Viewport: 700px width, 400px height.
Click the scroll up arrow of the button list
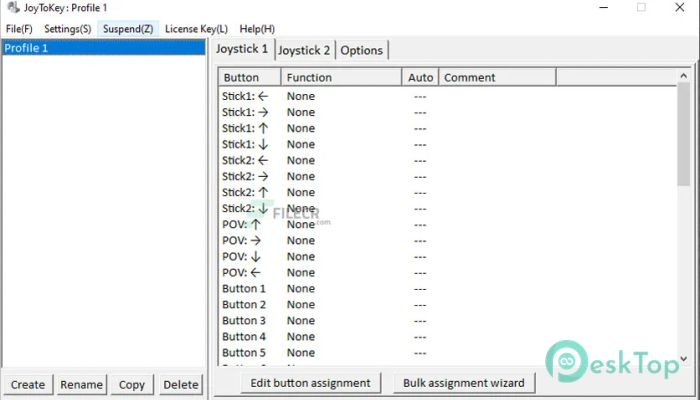(x=683, y=76)
